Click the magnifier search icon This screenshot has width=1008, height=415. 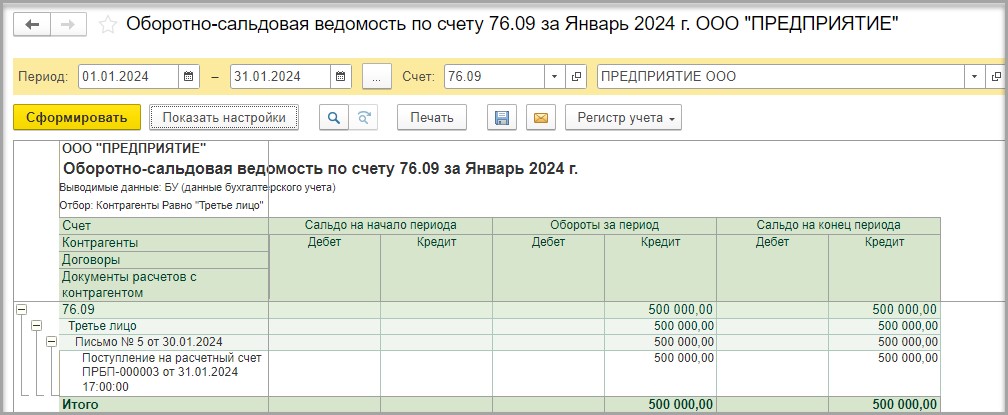point(333,118)
